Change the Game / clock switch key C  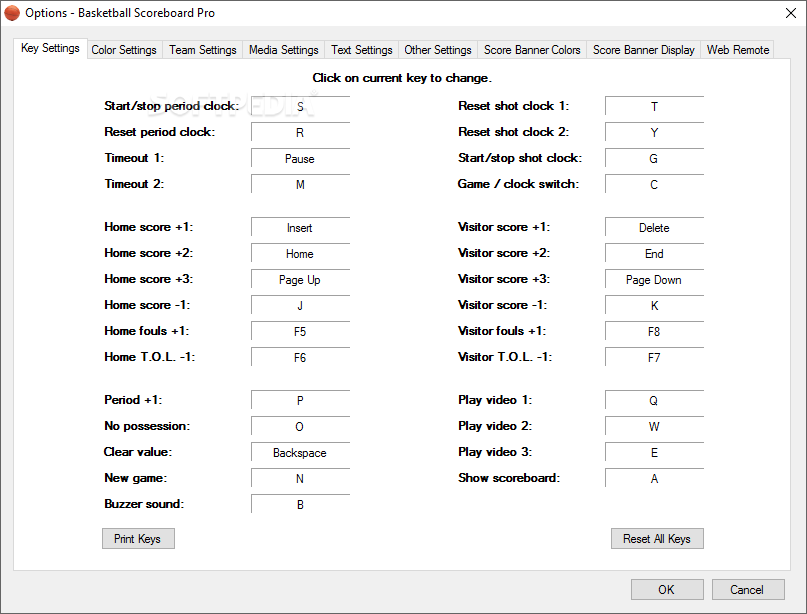(x=654, y=184)
